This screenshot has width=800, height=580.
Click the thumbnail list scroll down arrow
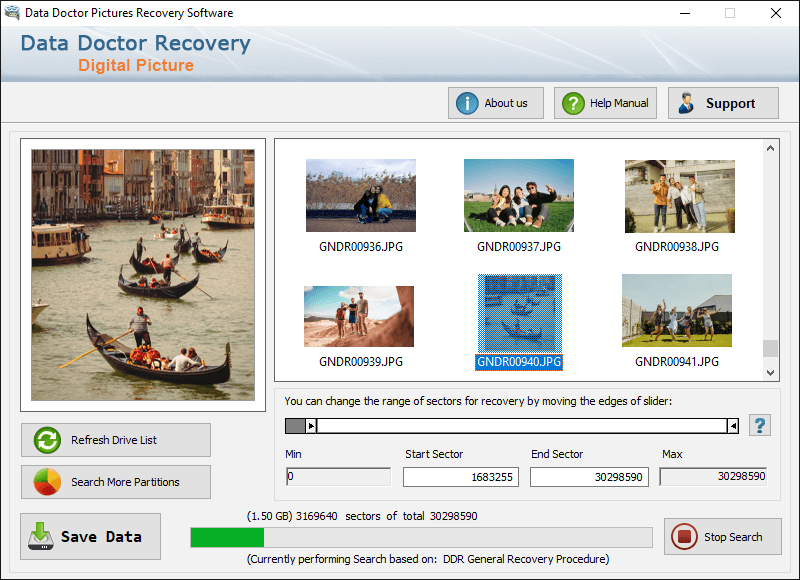point(770,373)
